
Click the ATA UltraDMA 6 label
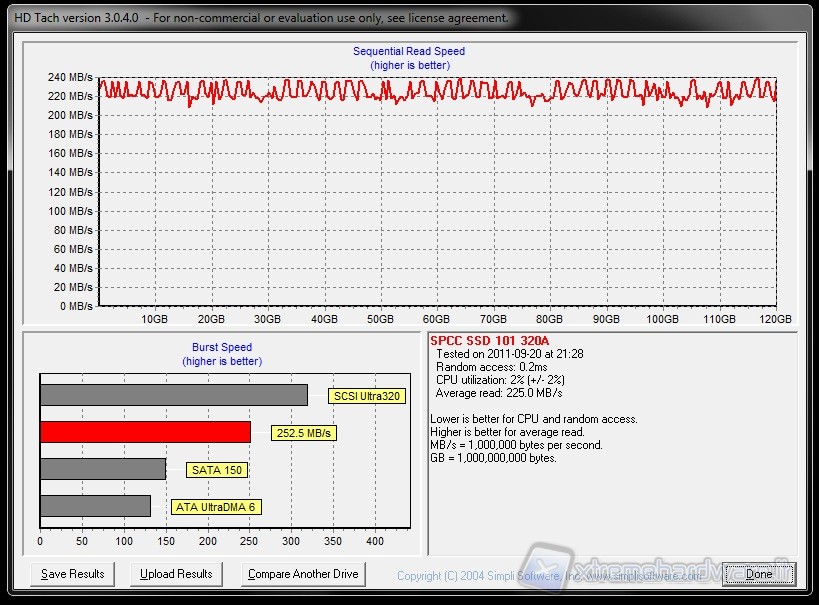click(x=216, y=507)
